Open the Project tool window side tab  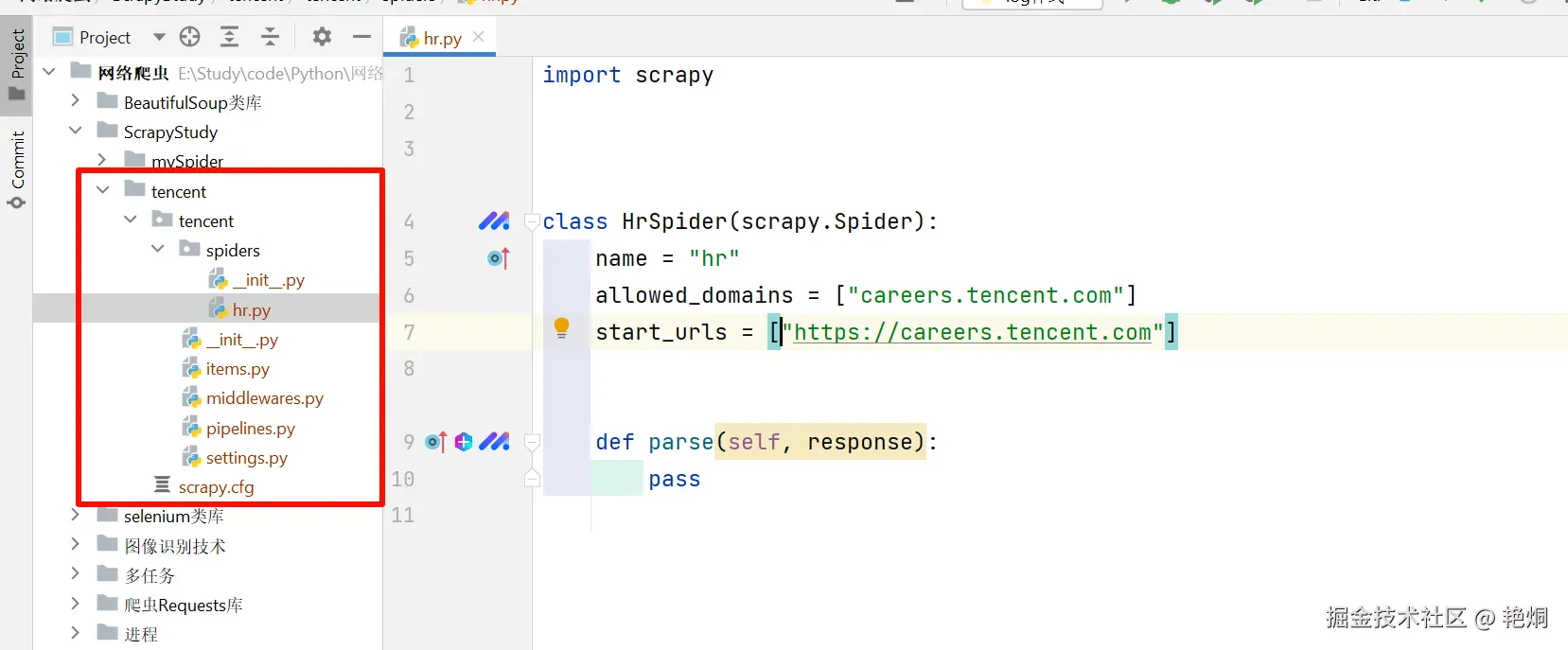(x=17, y=64)
